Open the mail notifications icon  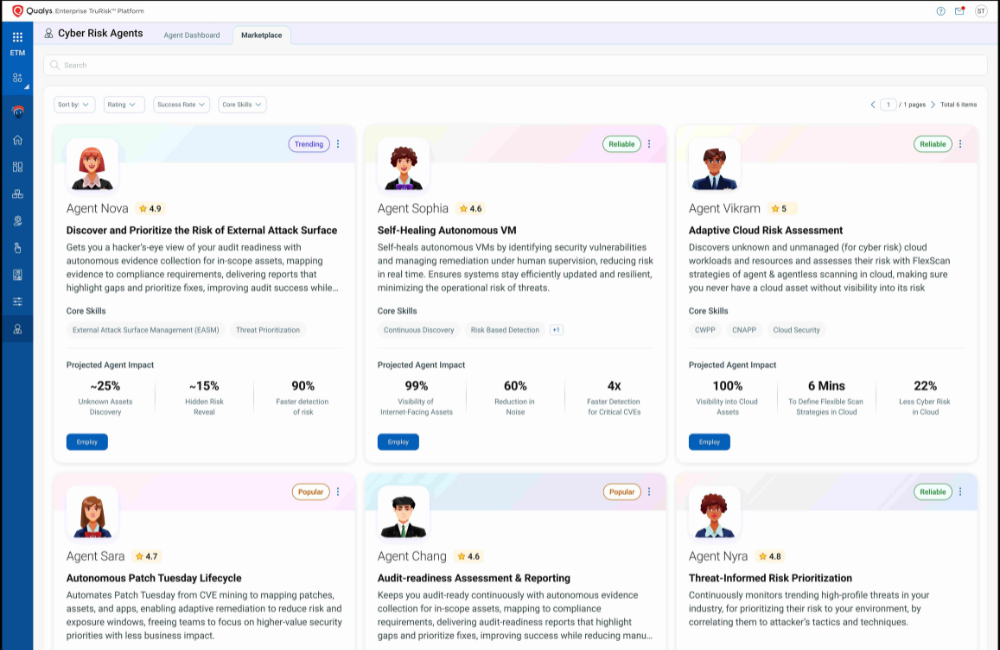pyautogui.click(x=960, y=11)
